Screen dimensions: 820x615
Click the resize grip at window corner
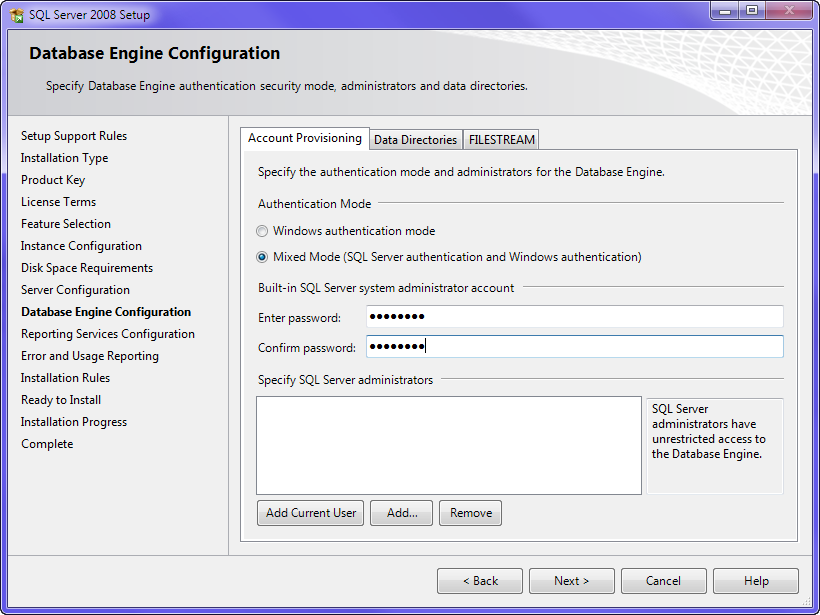tap(807, 602)
